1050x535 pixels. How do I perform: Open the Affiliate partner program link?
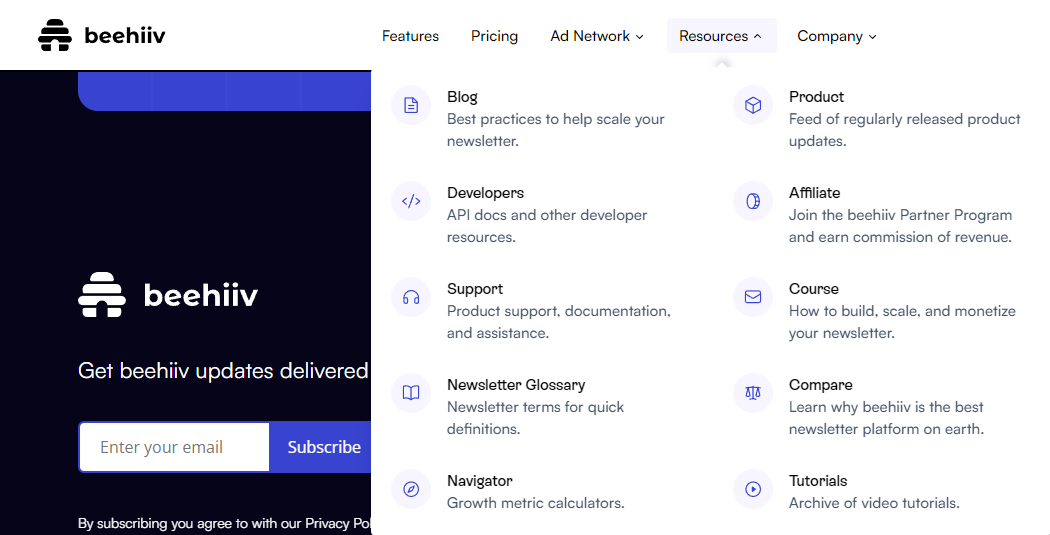click(814, 193)
